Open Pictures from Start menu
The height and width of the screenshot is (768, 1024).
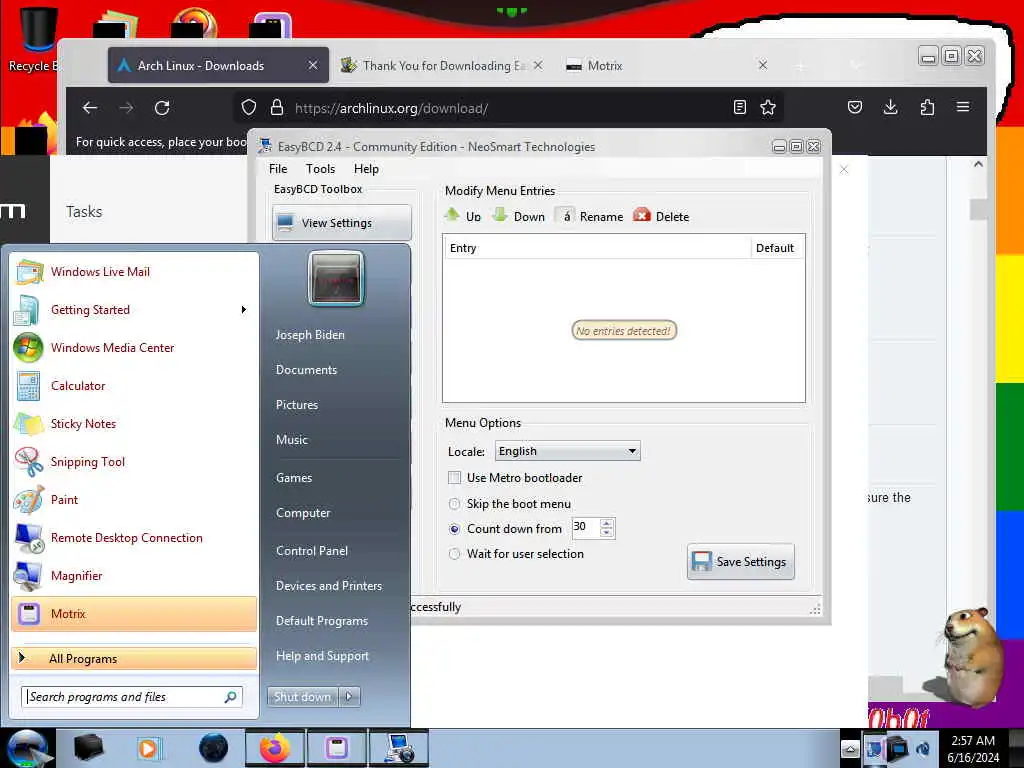tap(297, 405)
